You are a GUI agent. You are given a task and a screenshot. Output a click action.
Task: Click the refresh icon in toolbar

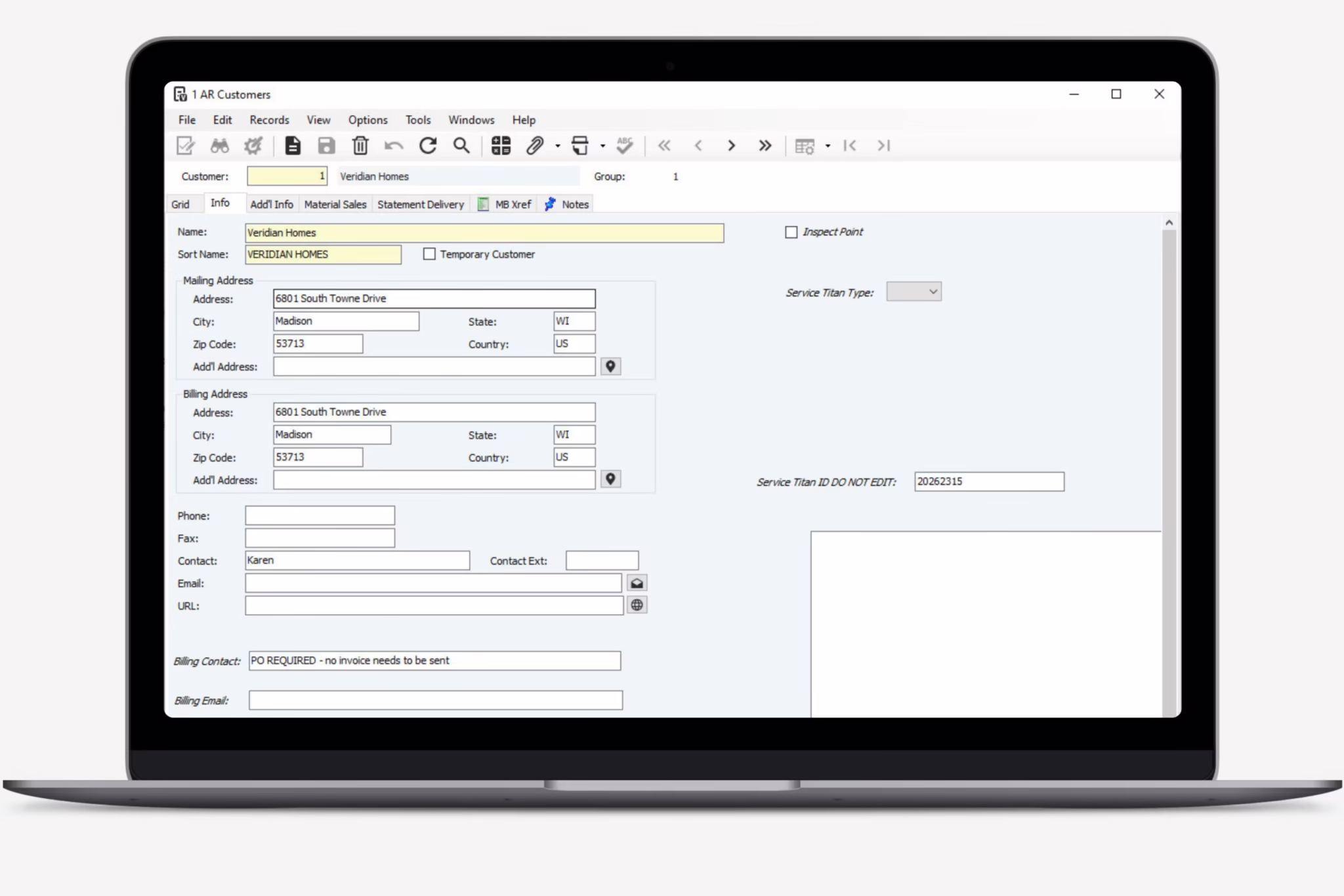428,146
